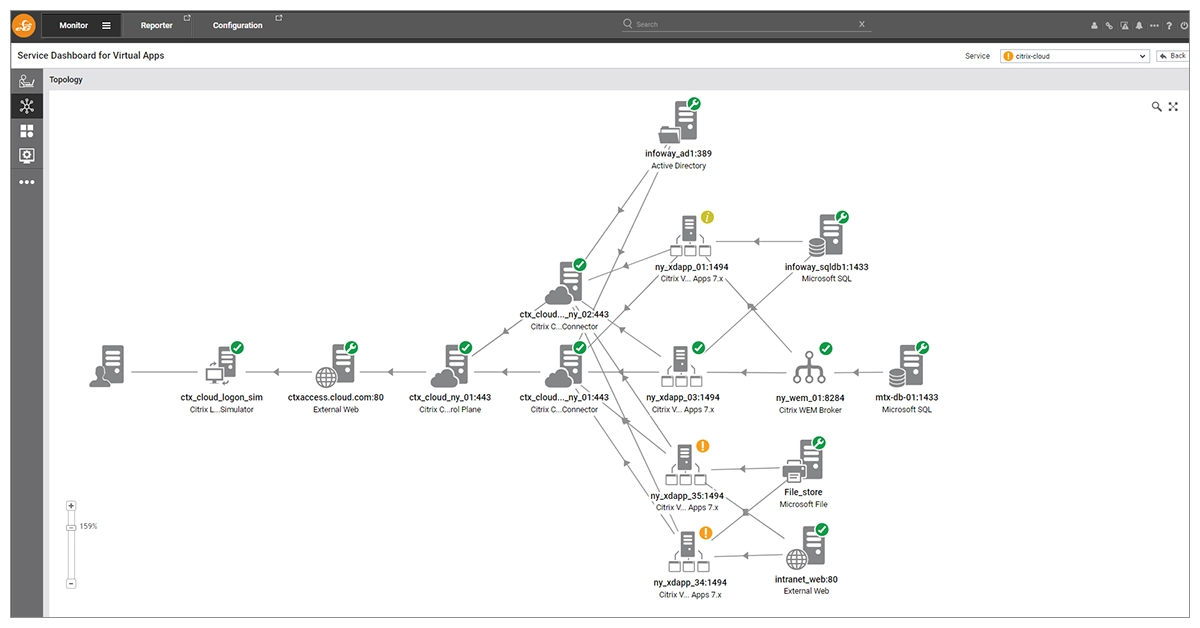Open the header more-options ellipsis
The width and height of the screenshot is (1200, 628).
click(x=1154, y=26)
